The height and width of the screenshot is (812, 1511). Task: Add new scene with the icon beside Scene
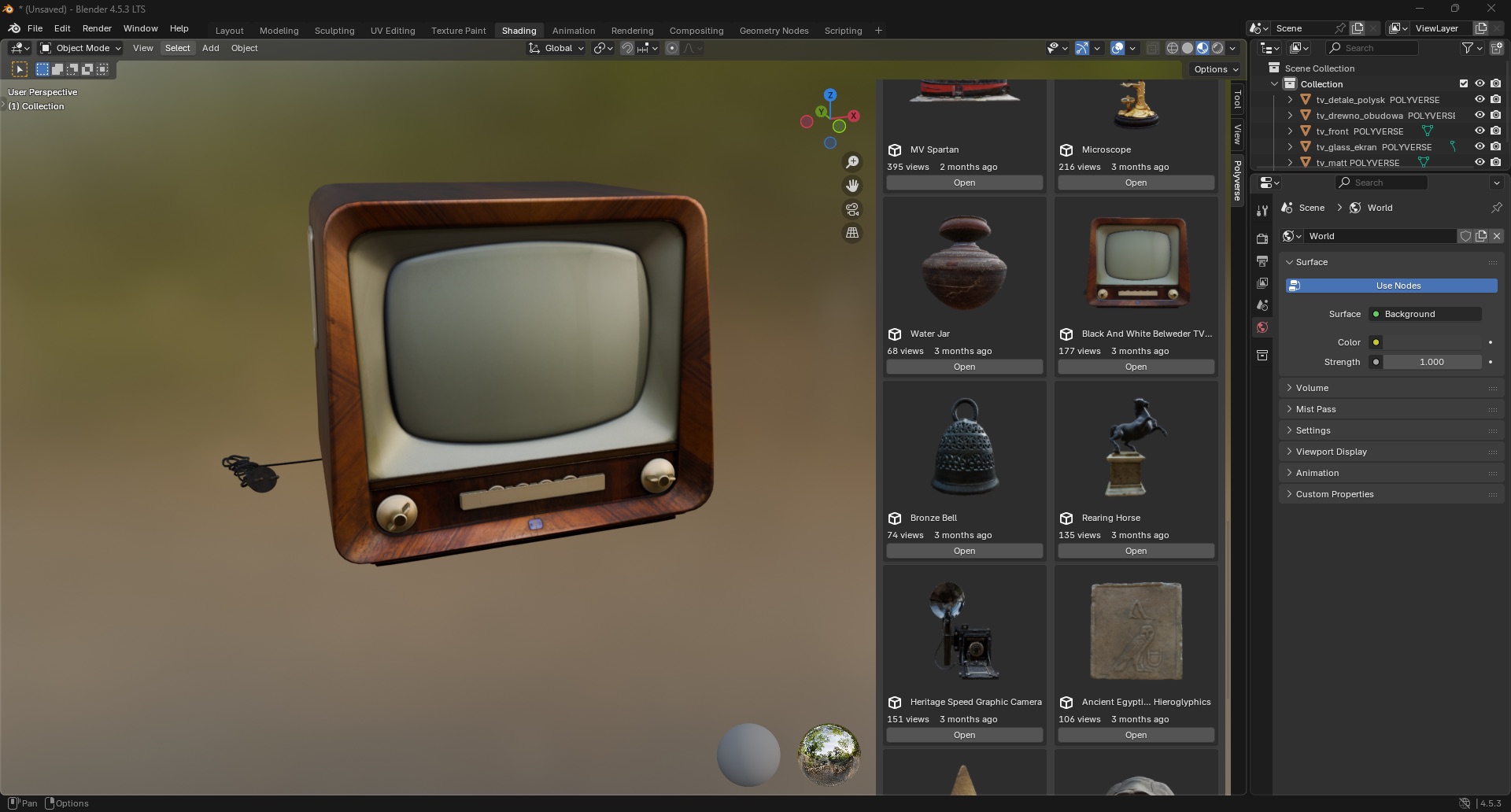tap(1358, 28)
